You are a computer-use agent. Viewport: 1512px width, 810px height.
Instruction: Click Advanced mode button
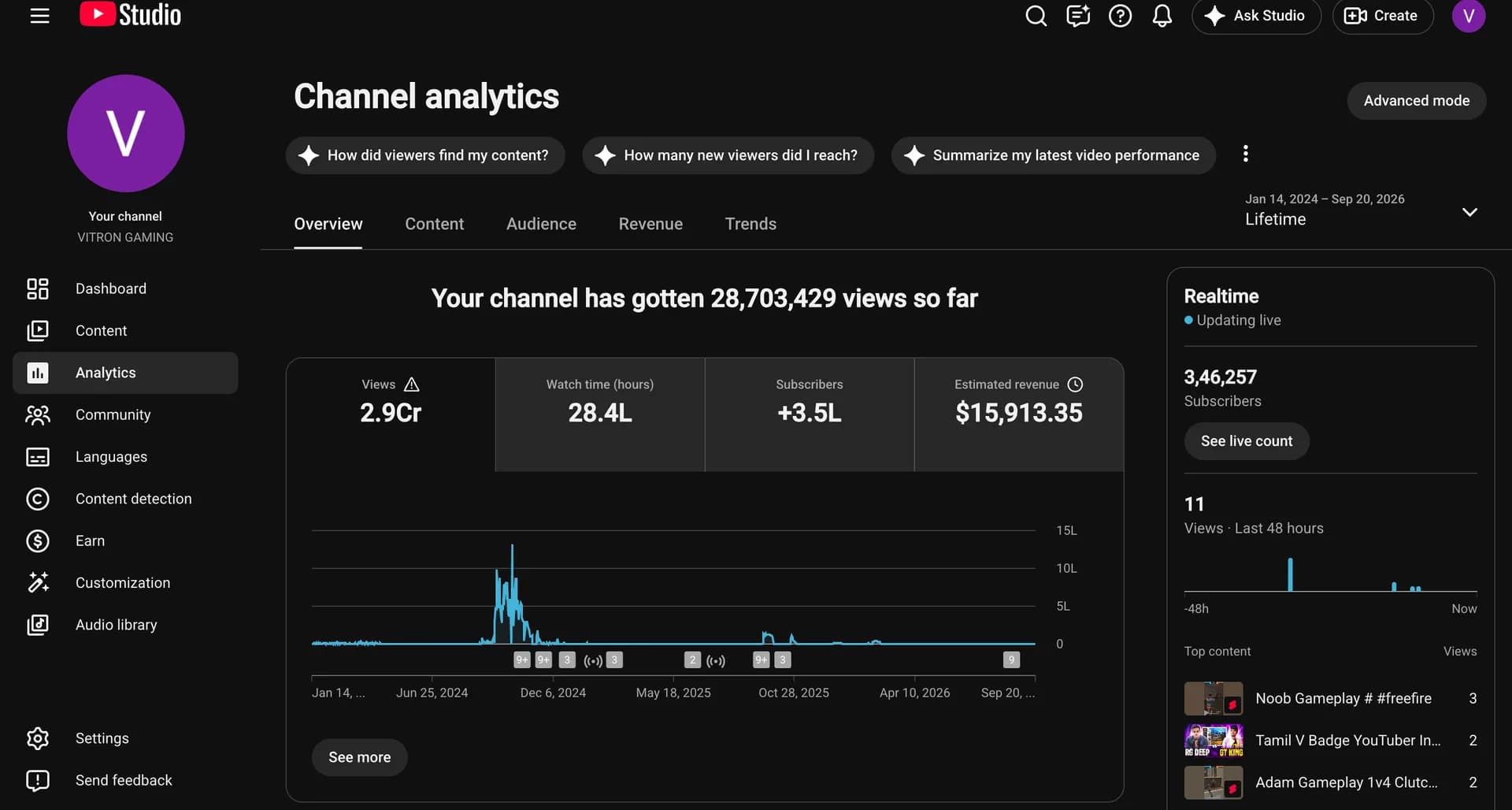tap(1417, 101)
